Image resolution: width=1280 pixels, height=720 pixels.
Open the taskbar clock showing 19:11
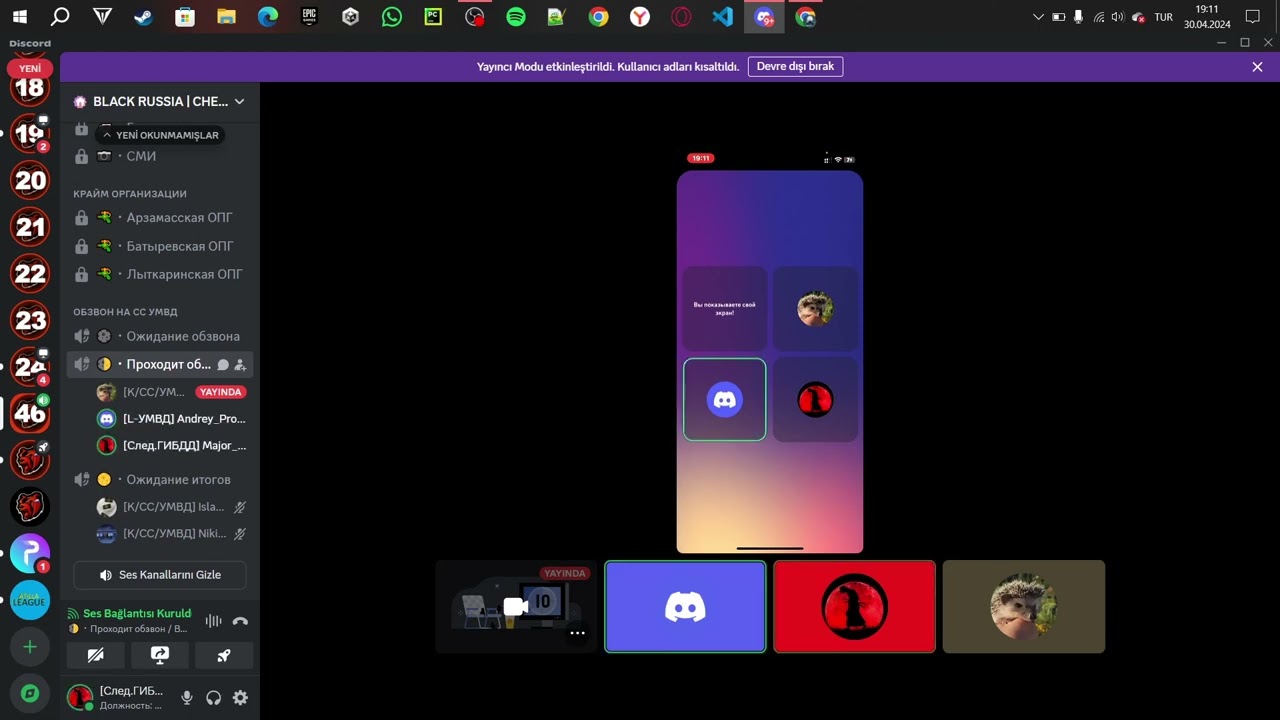[x=1206, y=17]
